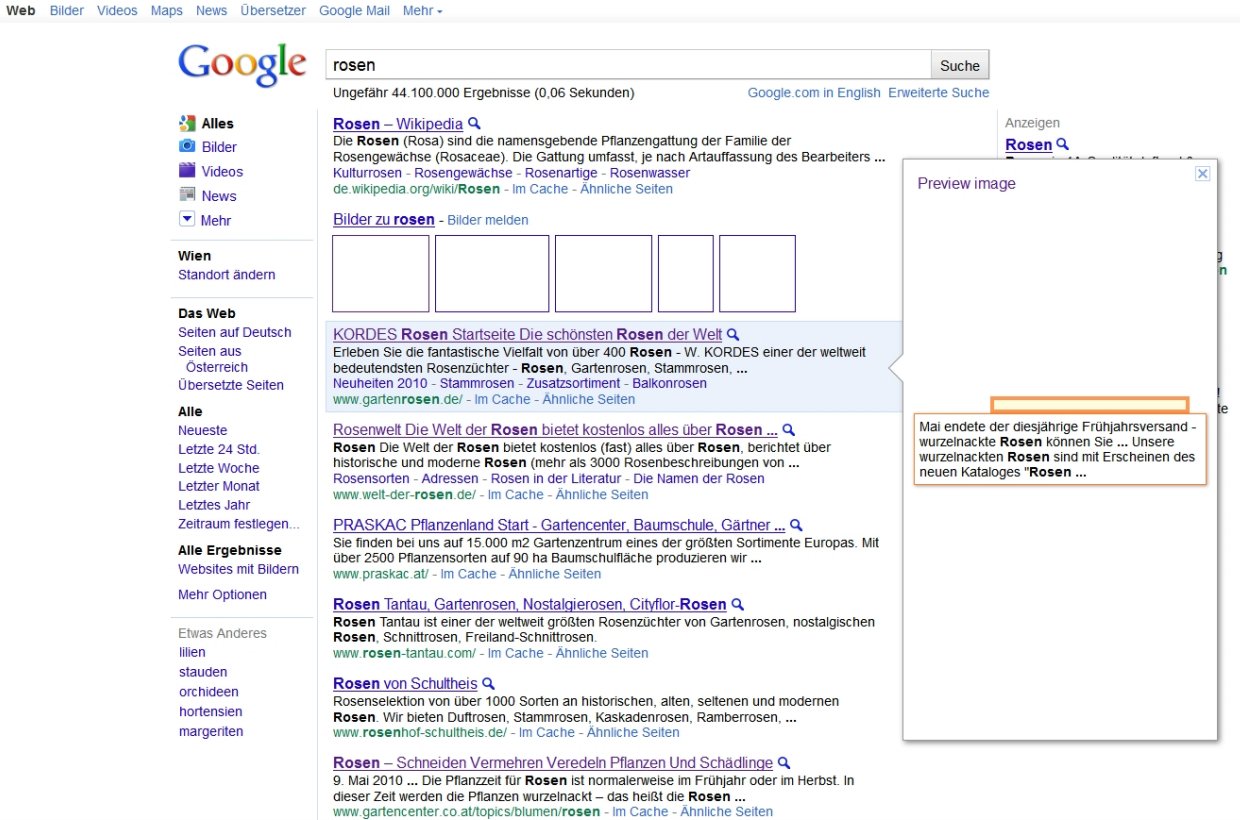Click the preview magnifier beside the Rosen Tantau result
The height and width of the screenshot is (820, 1240).
(x=738, y=604)
